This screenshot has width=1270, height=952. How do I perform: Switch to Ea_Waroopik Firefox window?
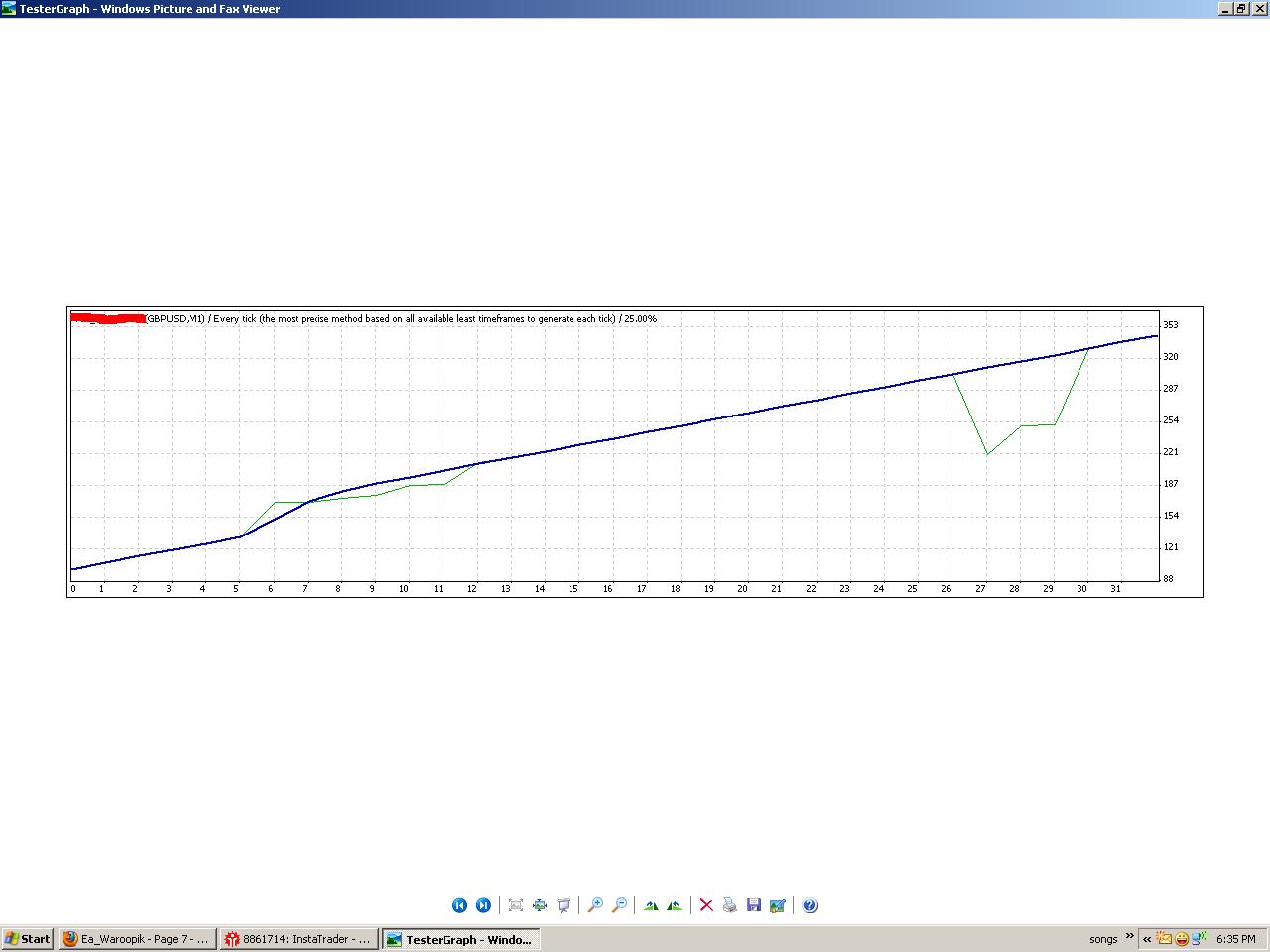click(x=137, y=939)
